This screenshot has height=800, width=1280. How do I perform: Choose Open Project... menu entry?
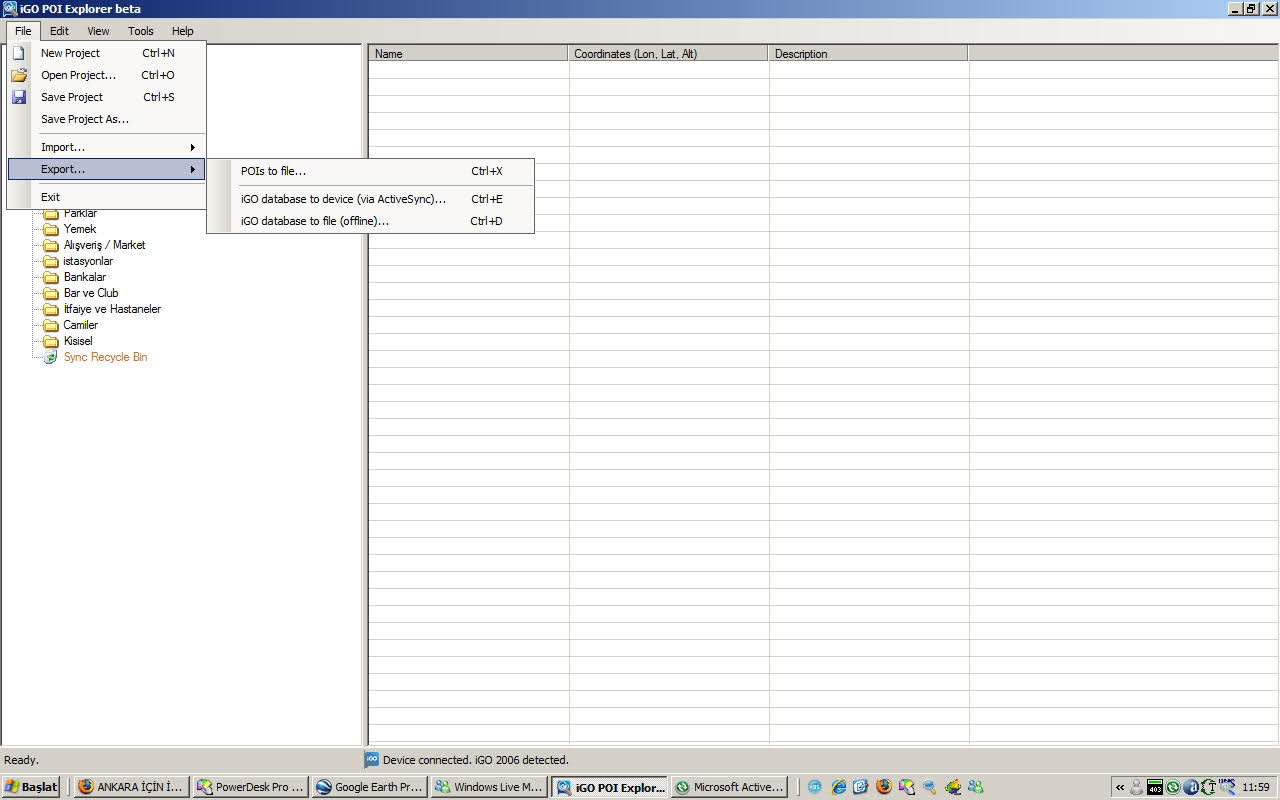point(106,75)
